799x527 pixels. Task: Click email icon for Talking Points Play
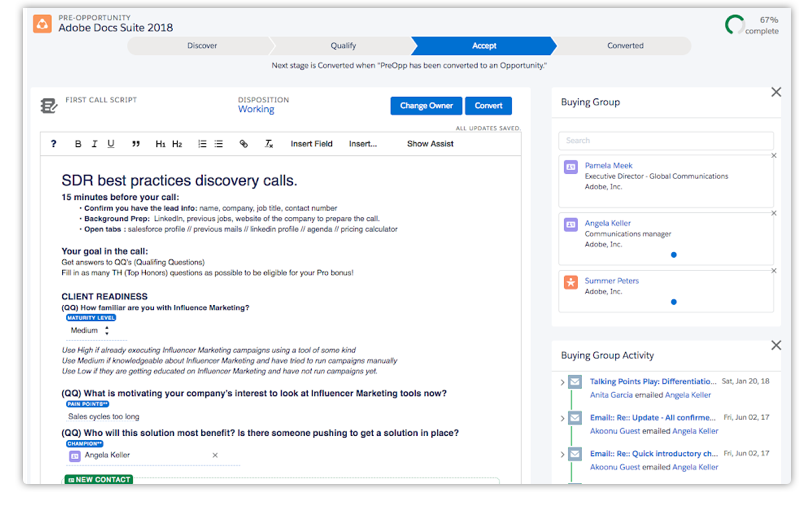pos(575,382)
